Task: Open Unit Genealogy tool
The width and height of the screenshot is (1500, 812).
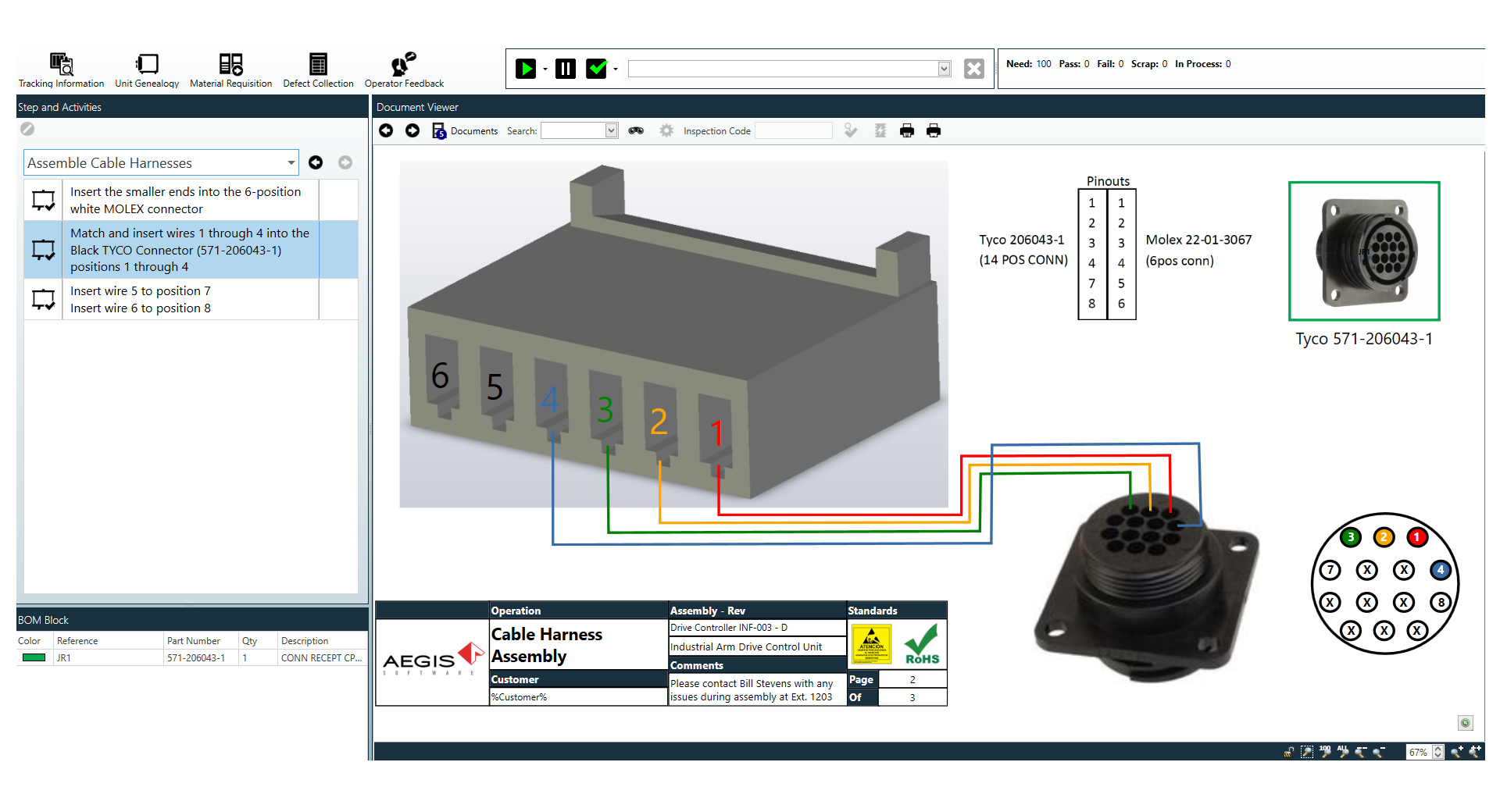Action: [x=147, y=70]
